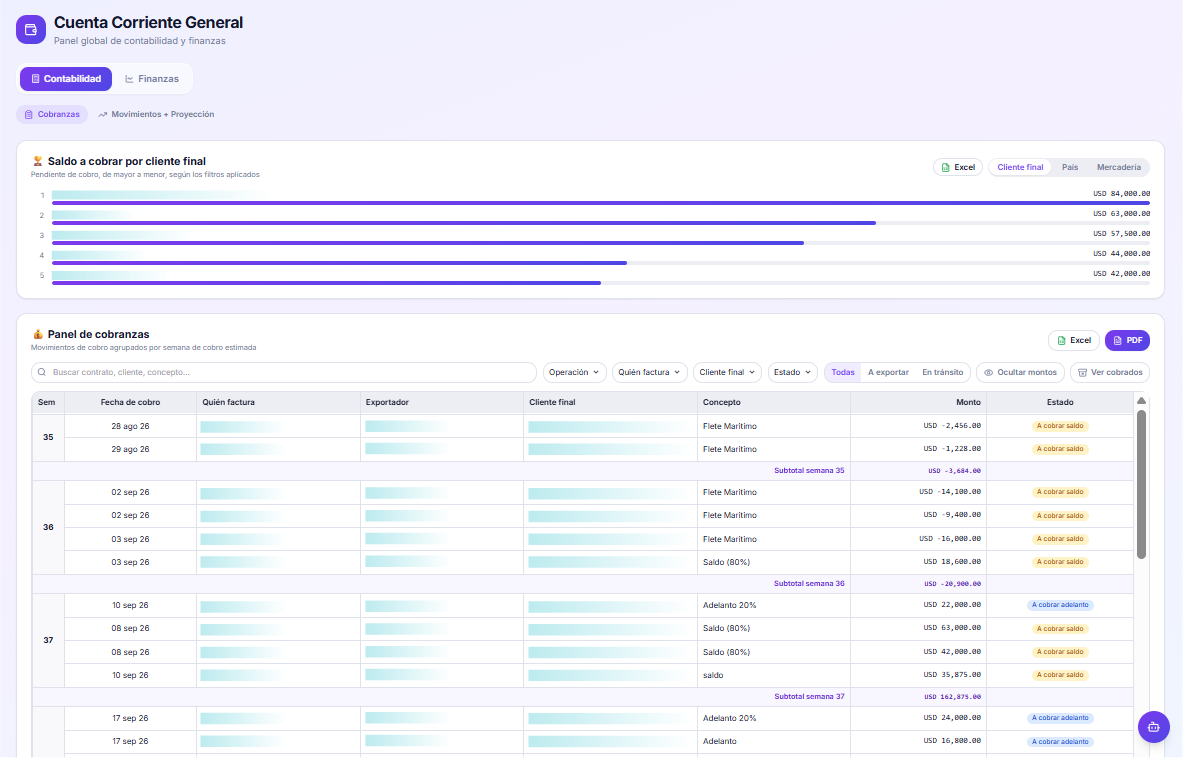Click the Concepto column header
The image size is (1183, 758).
point(774,403)
